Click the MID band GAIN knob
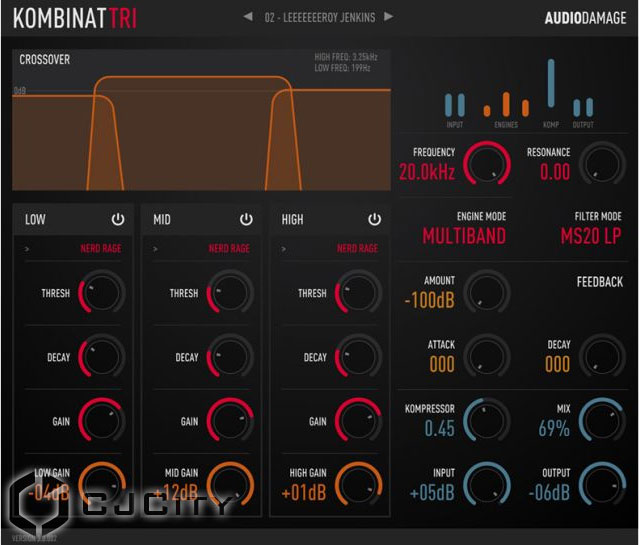The width and height of the screenshot is (639, 545). pos(230,420)
